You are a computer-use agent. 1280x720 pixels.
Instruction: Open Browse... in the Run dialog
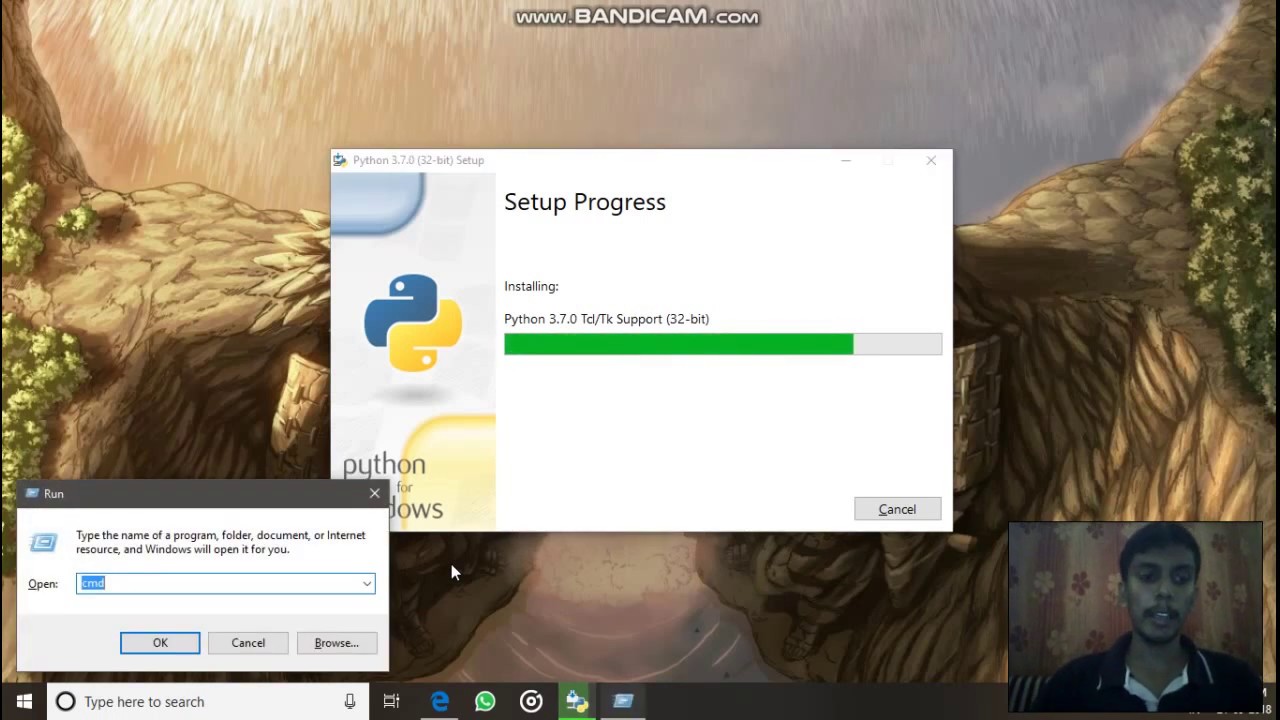336,643
